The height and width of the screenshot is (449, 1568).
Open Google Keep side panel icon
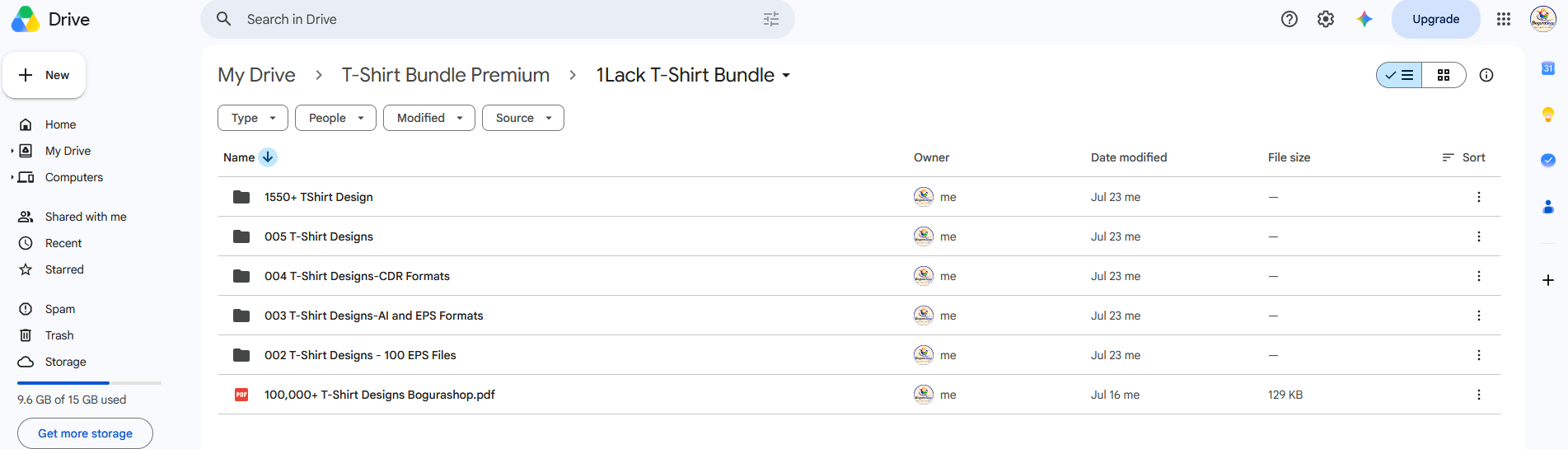[x=1548, y=115]
